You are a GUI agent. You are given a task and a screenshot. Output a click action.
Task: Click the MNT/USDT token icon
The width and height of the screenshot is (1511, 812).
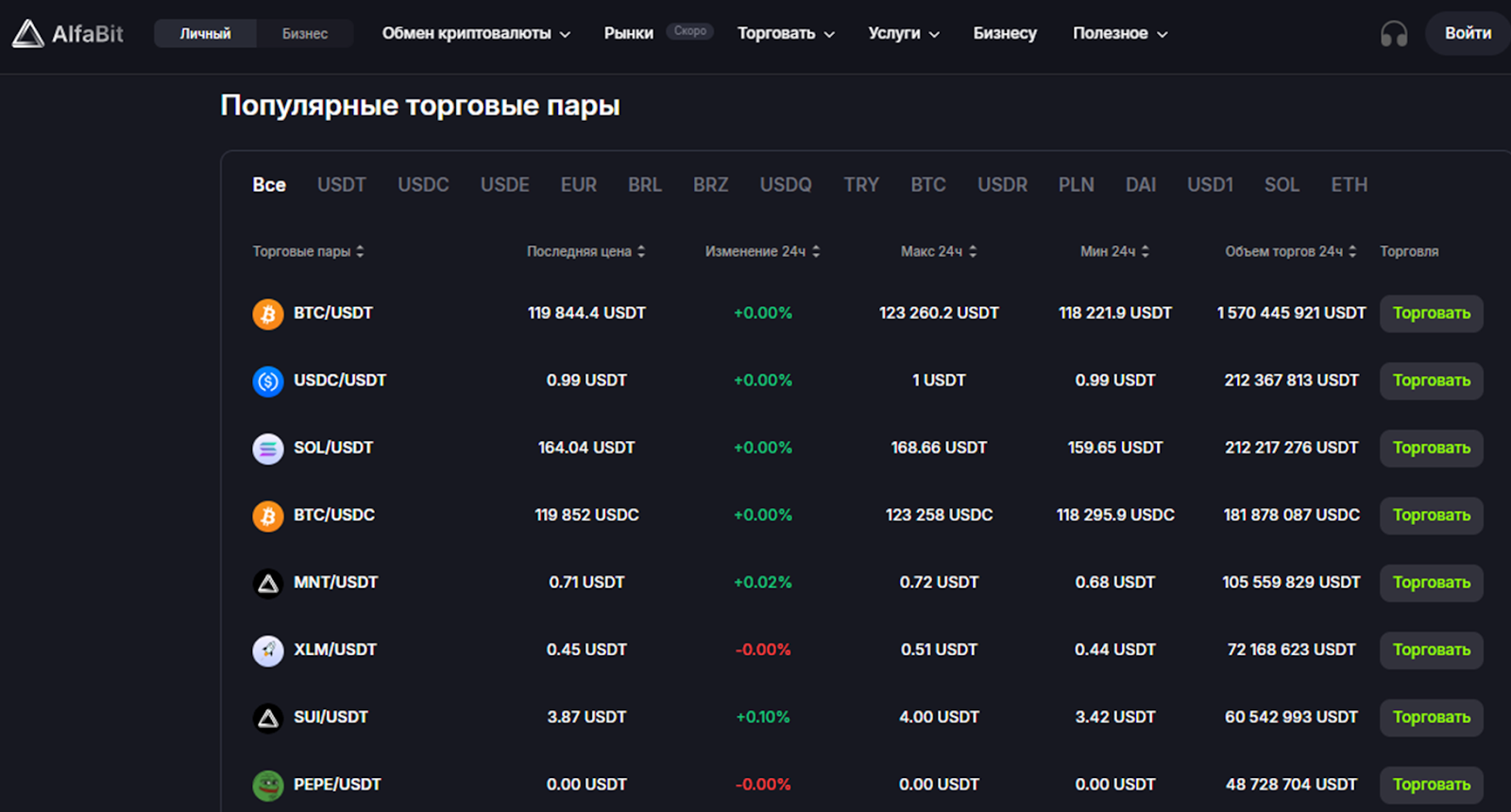pos(268,584)
